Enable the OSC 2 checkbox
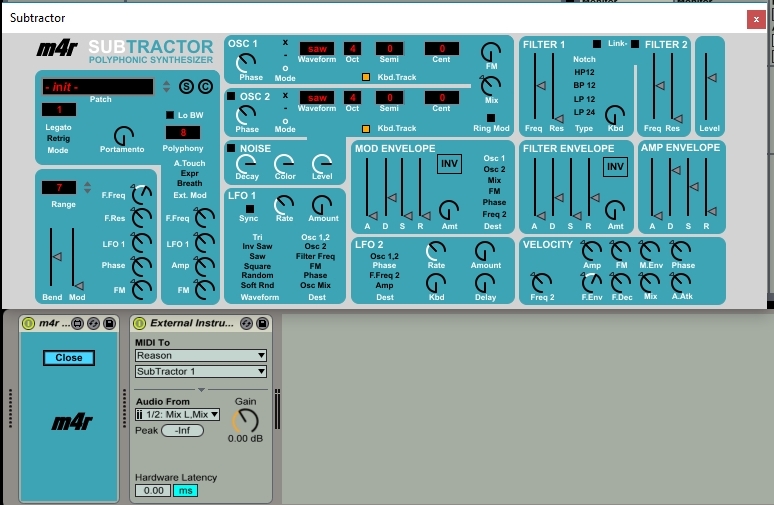Image resolution: width=774 pixels, height=505 pixels. 231,97
